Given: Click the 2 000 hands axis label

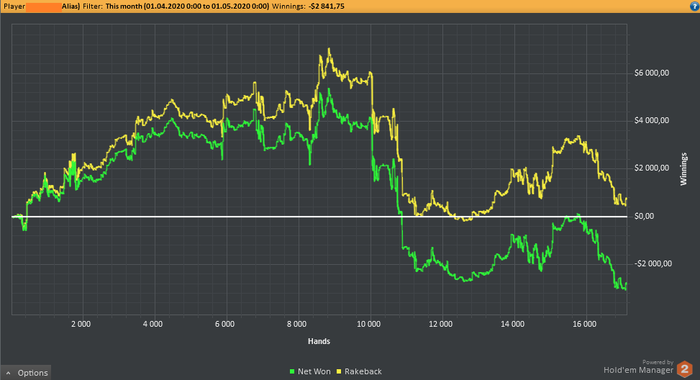Looking at the screenshot, I should click(x=81, y=324).
